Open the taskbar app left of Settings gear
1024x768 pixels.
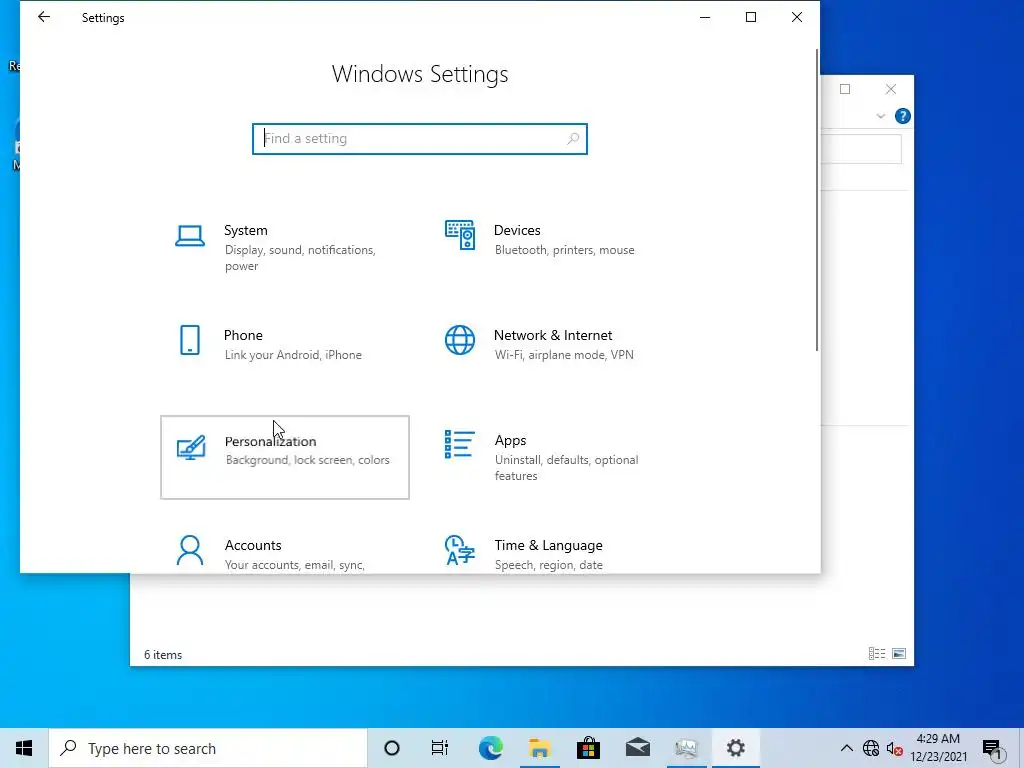686,748
